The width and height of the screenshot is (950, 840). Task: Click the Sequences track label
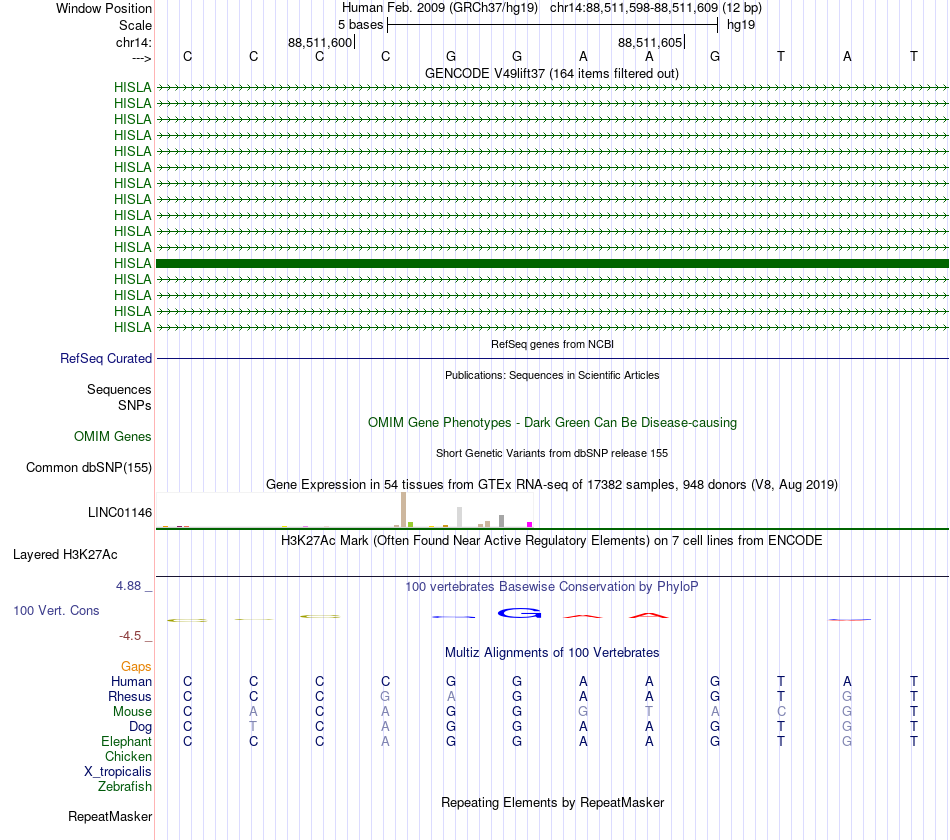(119, 389)
